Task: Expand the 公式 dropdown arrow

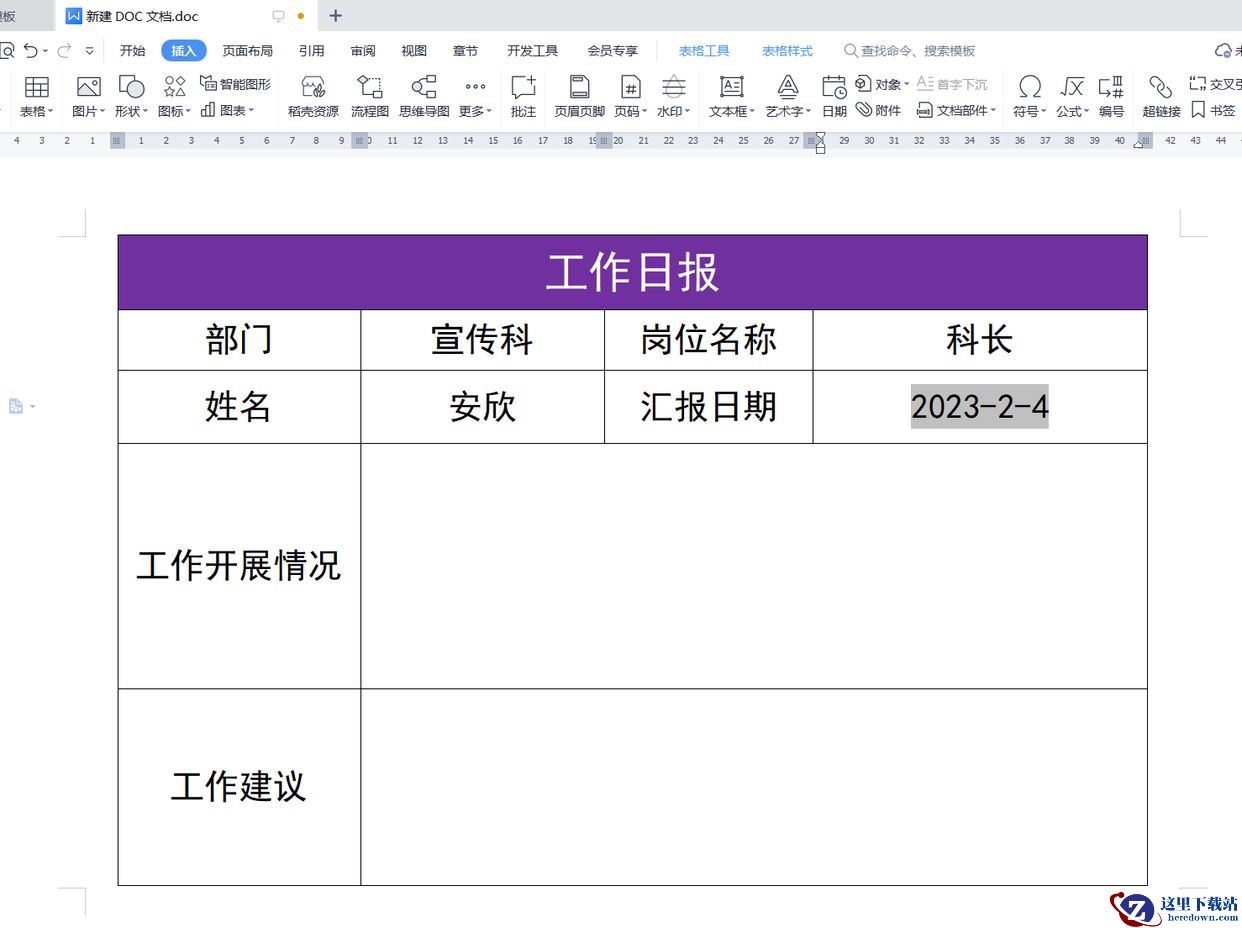Action: pos(1086,112)
